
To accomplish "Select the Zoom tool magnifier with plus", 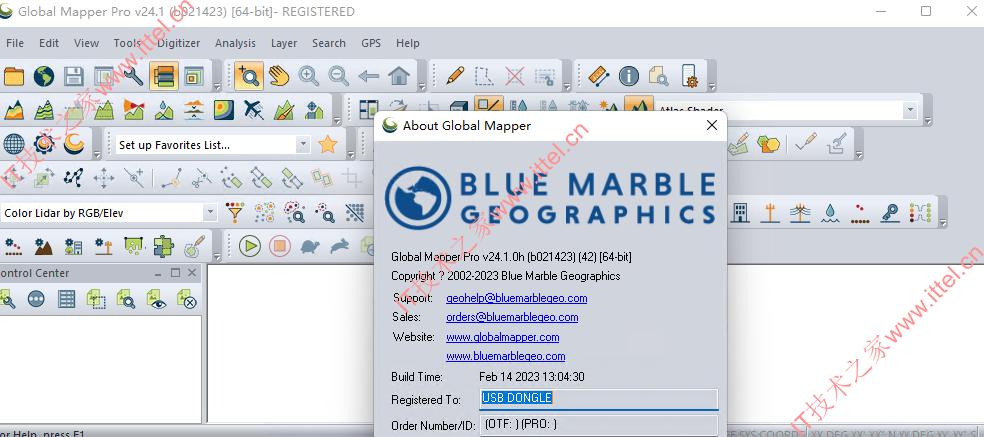I will point(249,77).
